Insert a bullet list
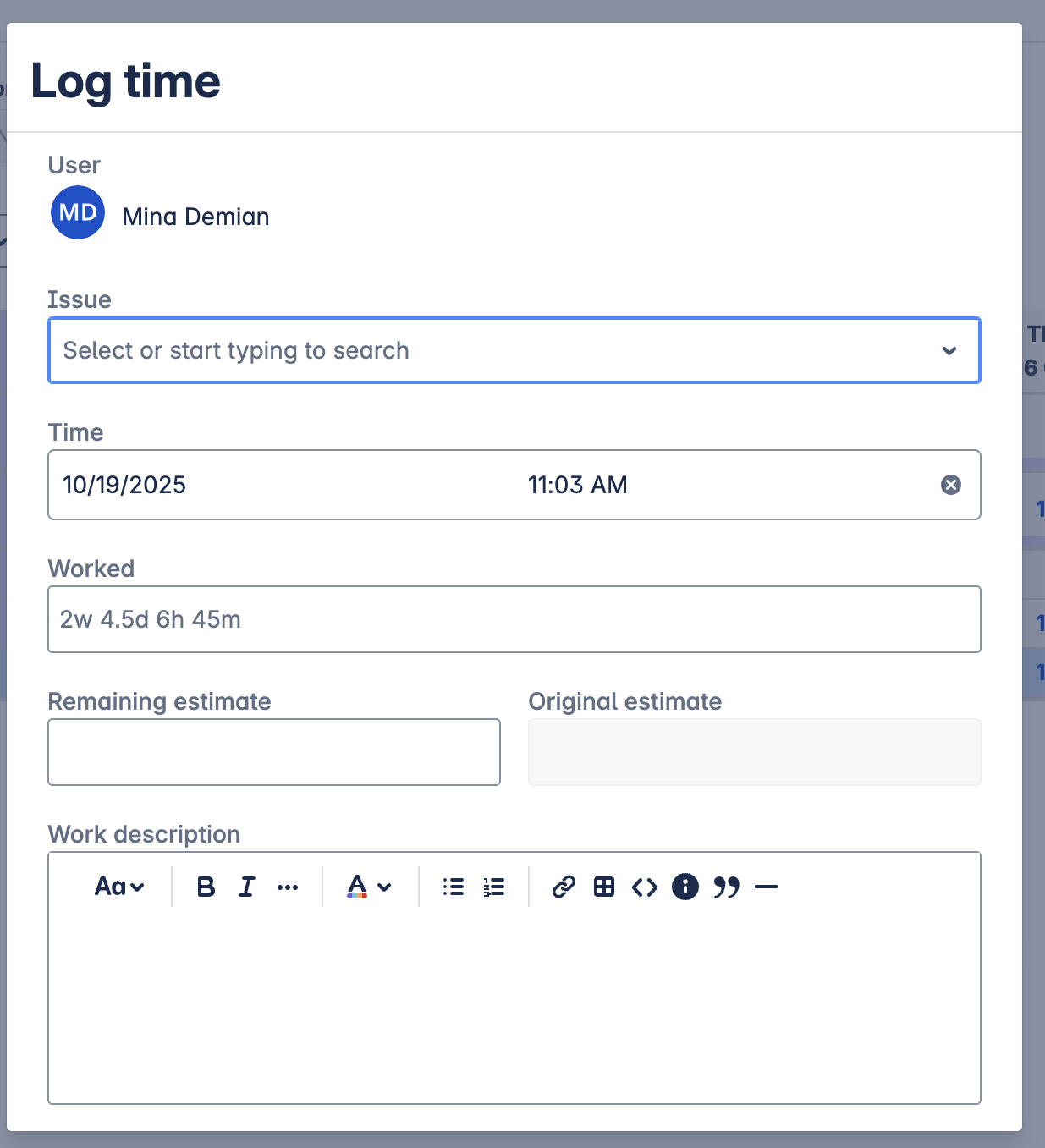Screen dimensions: 1045x1148 (x=454, y=887)
